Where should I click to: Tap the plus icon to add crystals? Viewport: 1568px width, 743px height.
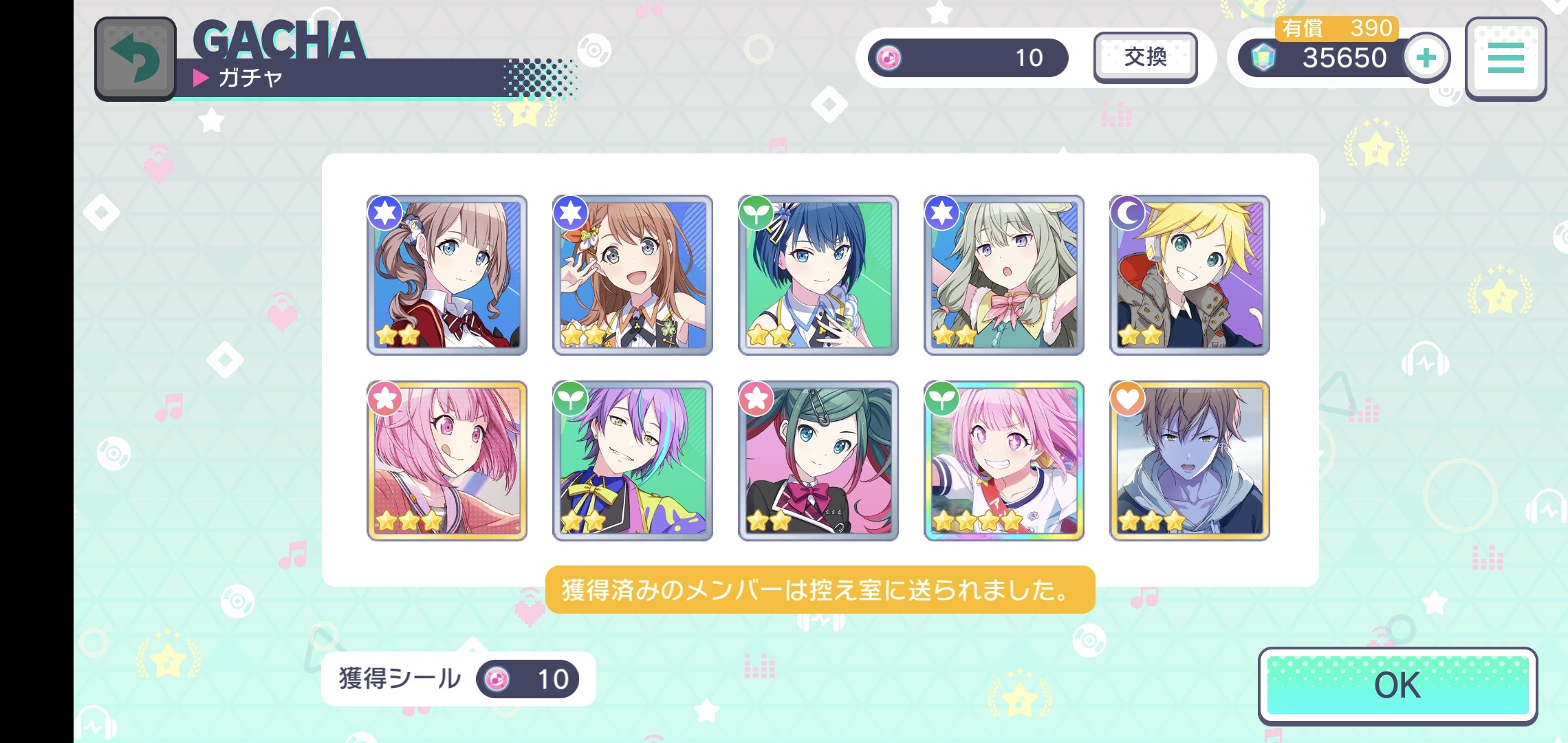(x=1426, y=58)
